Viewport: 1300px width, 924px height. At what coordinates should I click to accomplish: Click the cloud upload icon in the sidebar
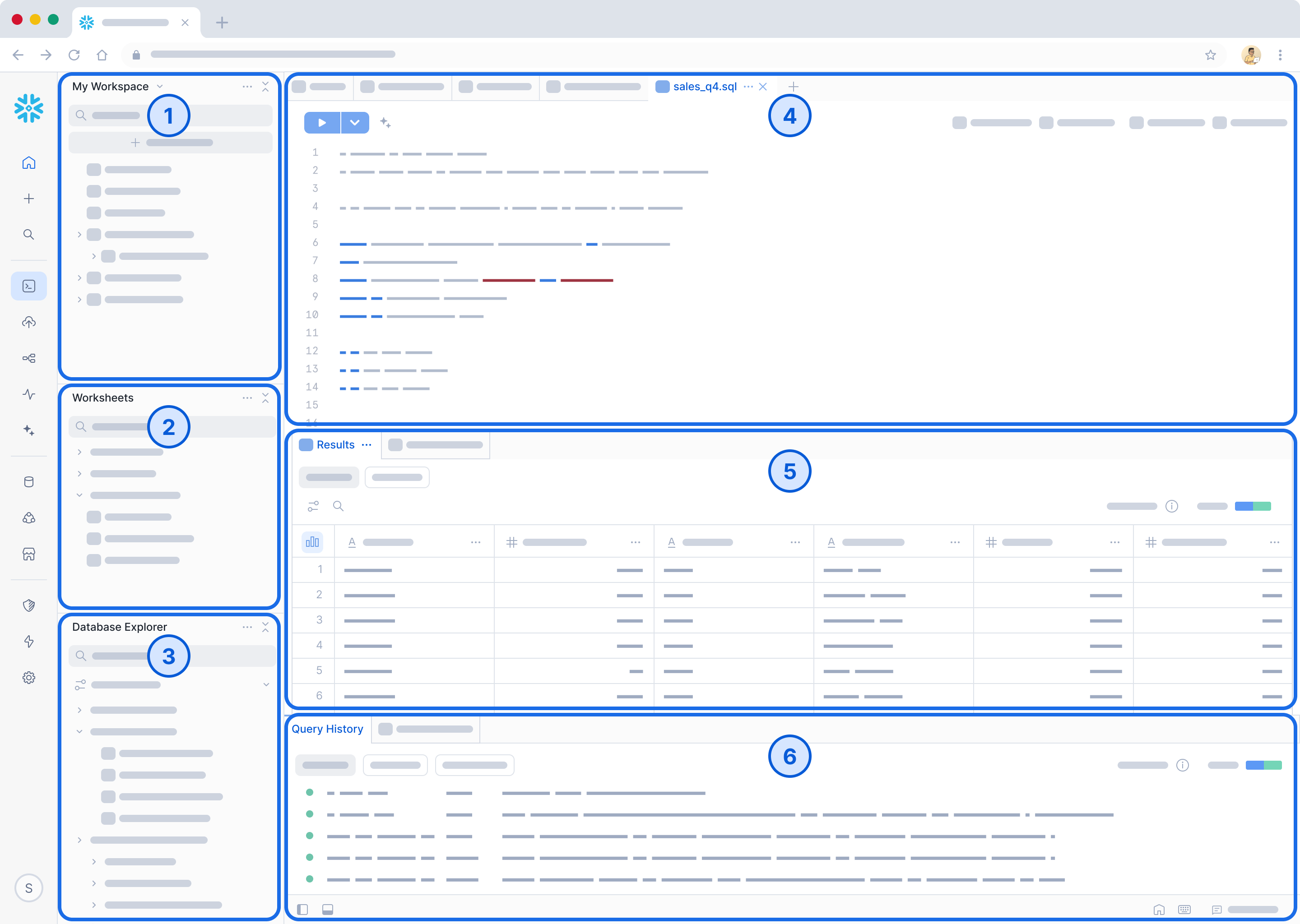[x=28, y=323]
